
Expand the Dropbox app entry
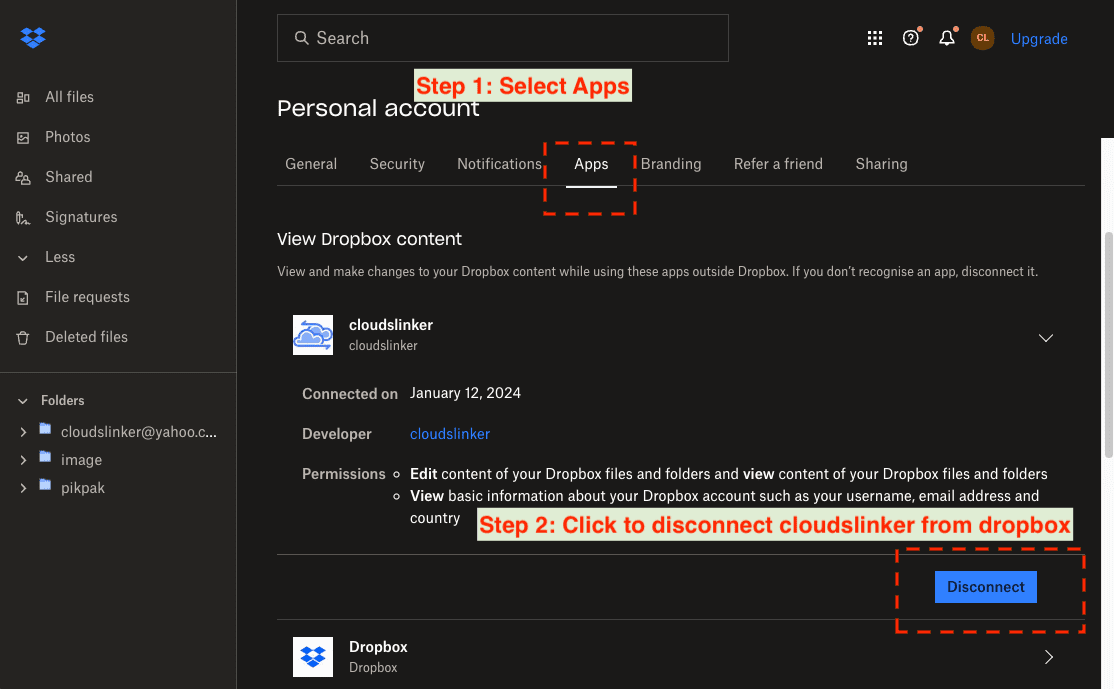point(1049,657)
